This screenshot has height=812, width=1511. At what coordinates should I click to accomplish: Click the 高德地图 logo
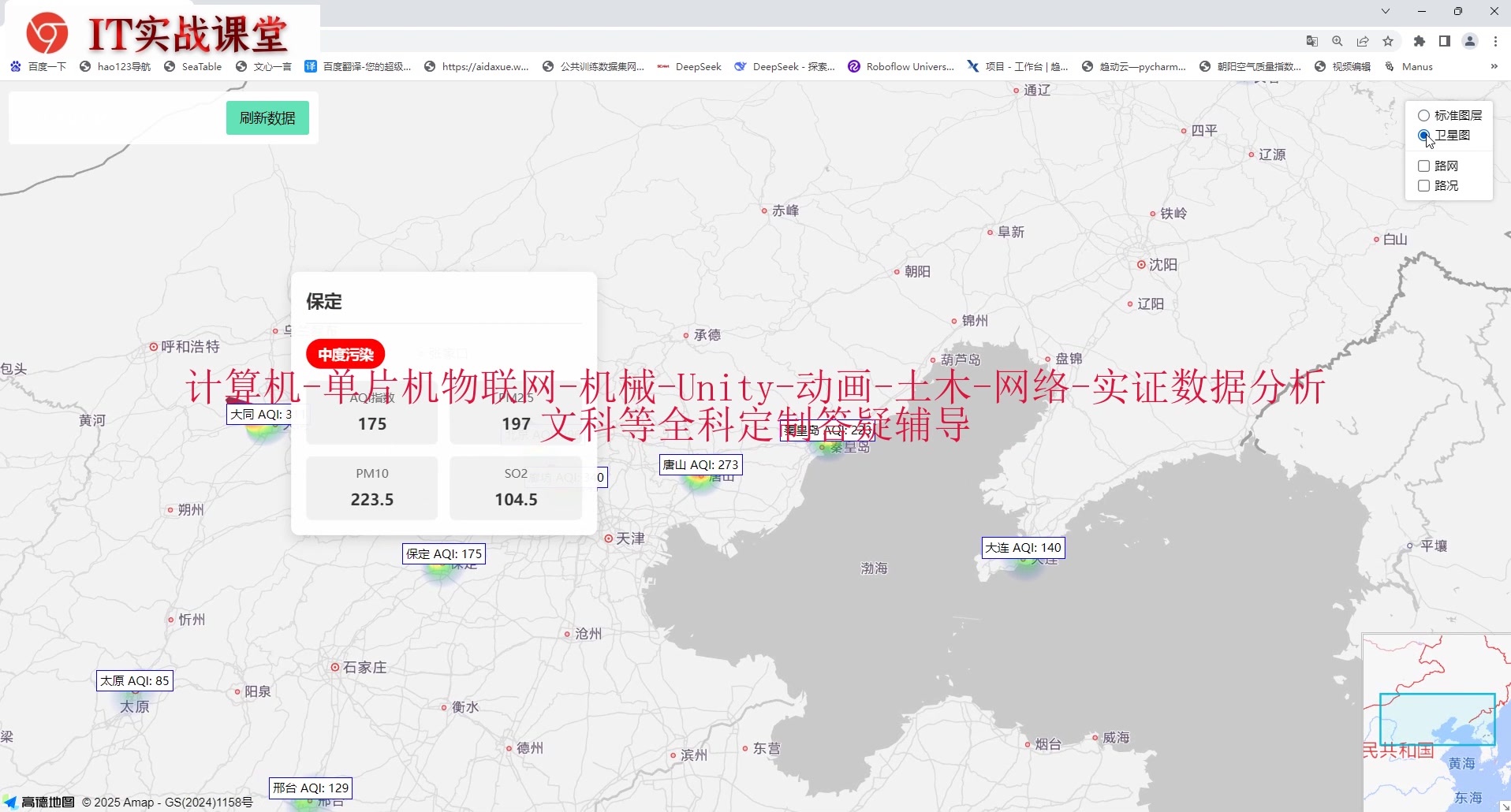(39, 802)
